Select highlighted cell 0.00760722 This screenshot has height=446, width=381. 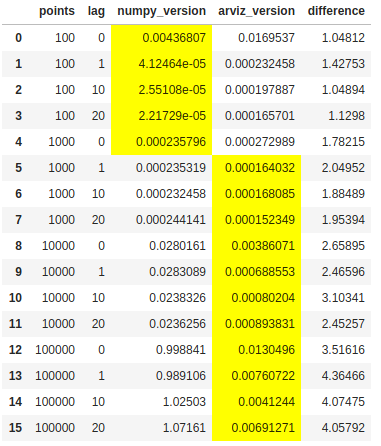tap(256, 376)
